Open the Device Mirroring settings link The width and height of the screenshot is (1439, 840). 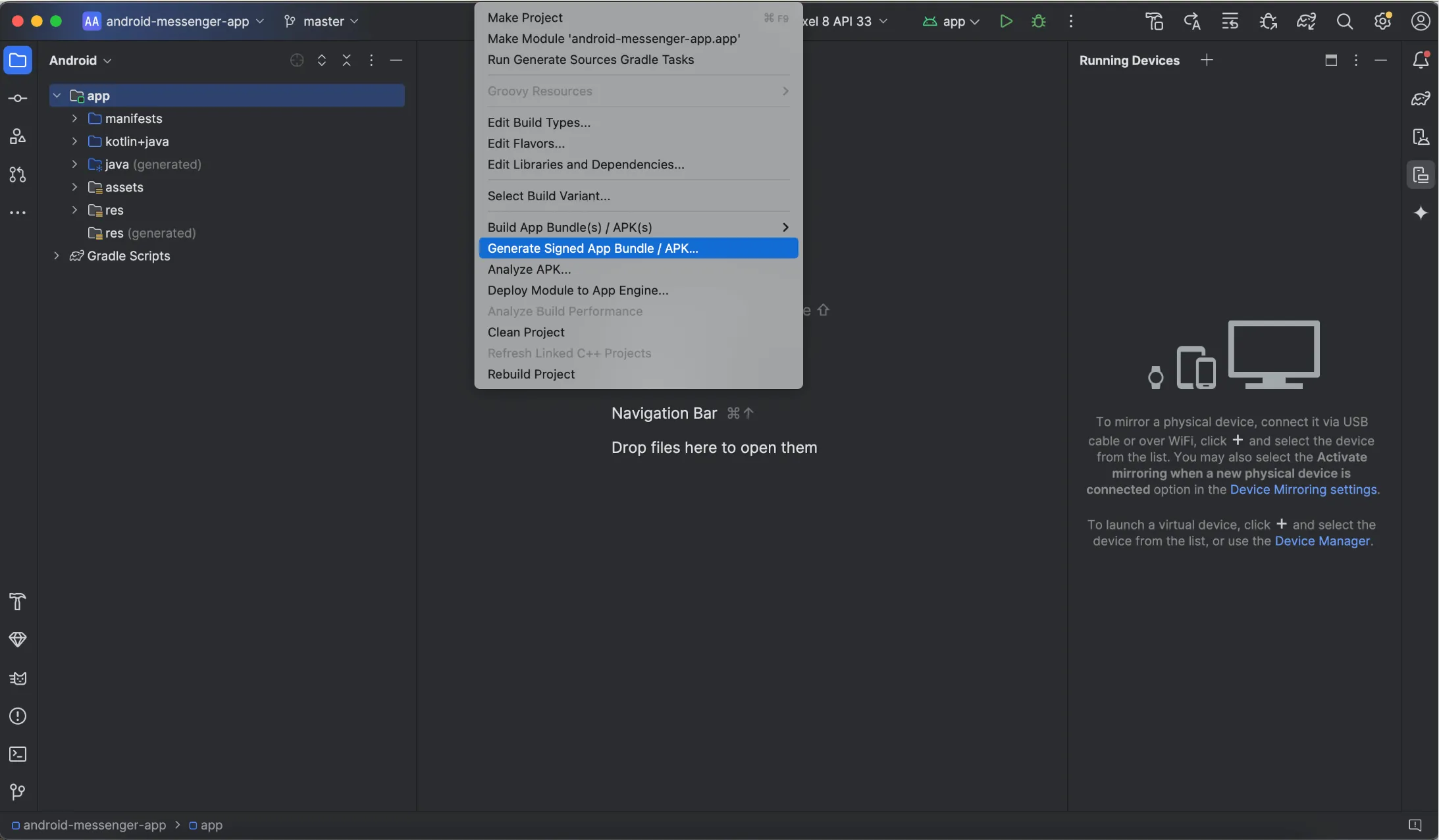pyautogui.click(x=1303, y=490)
